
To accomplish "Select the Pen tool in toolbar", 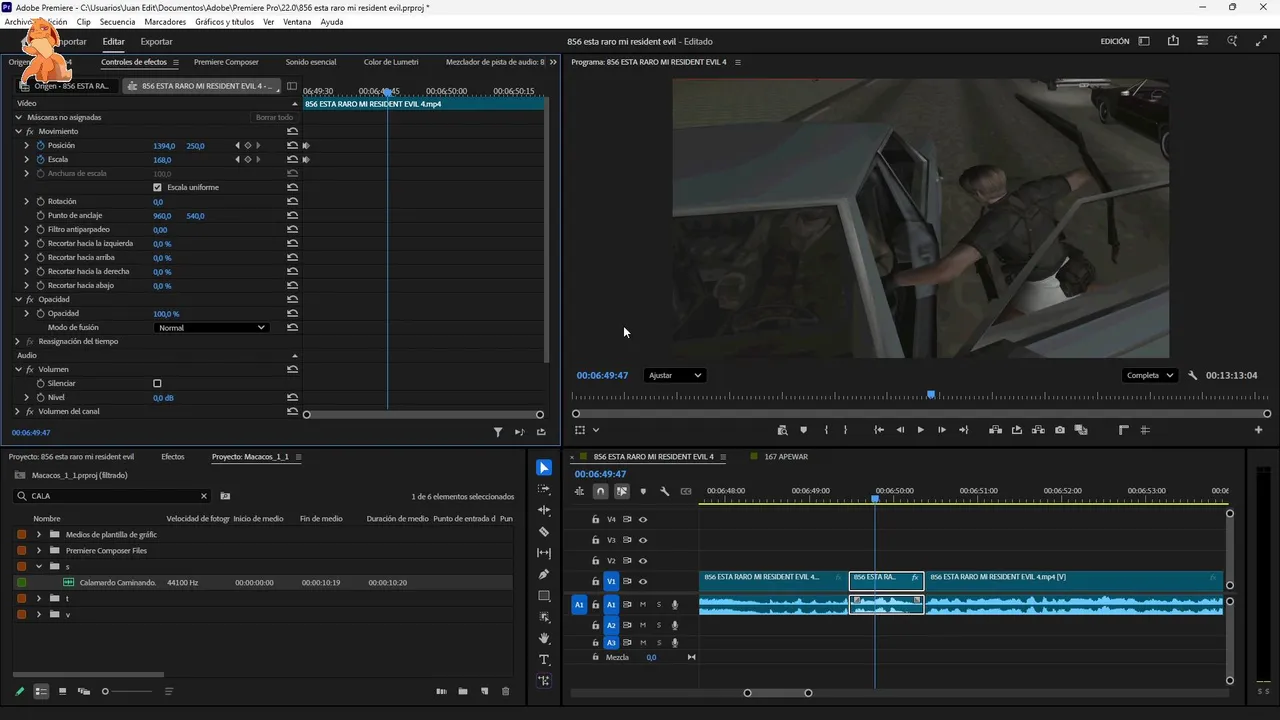I will click(544, 574).
